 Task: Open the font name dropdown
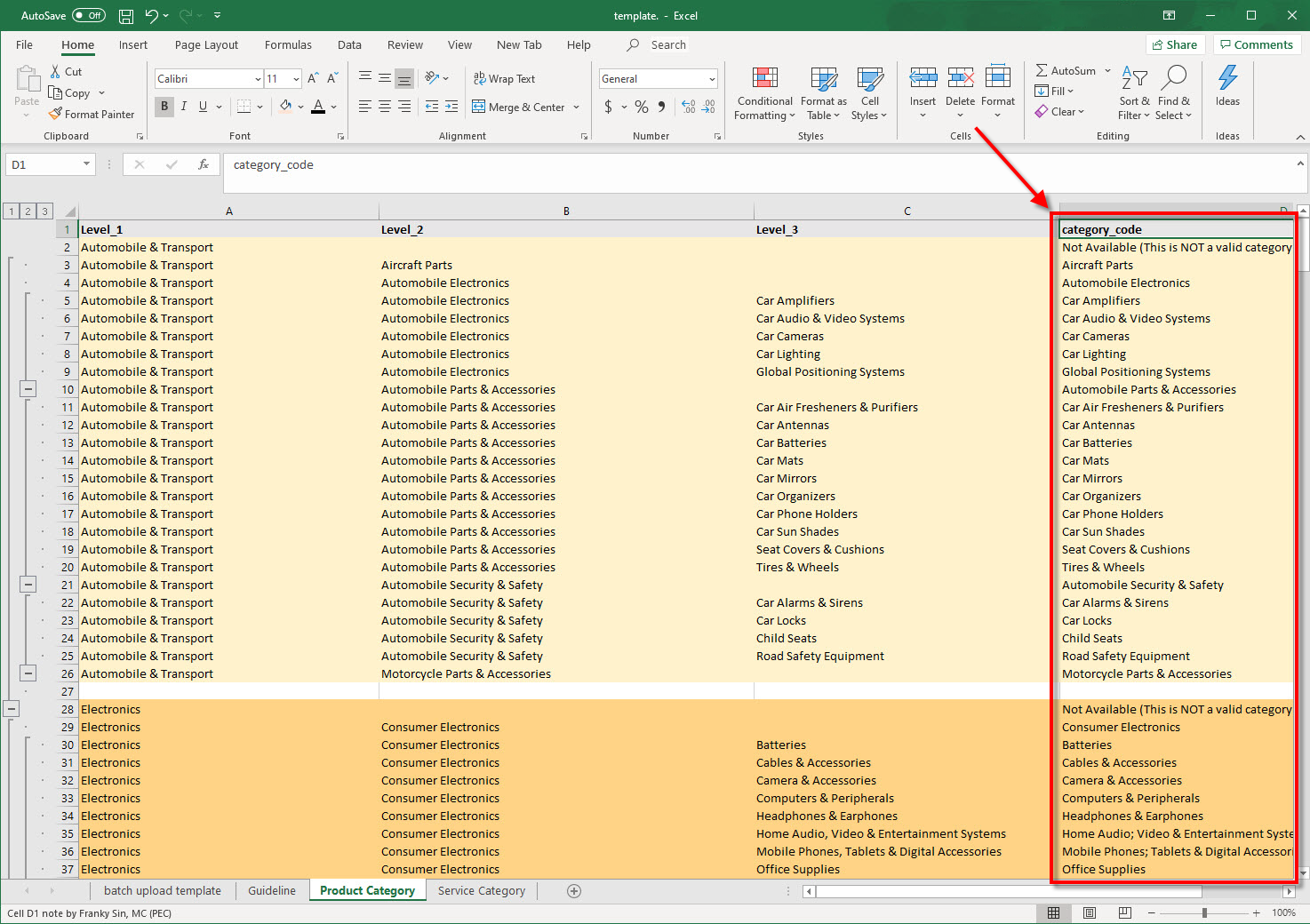(x=258, y=79)
